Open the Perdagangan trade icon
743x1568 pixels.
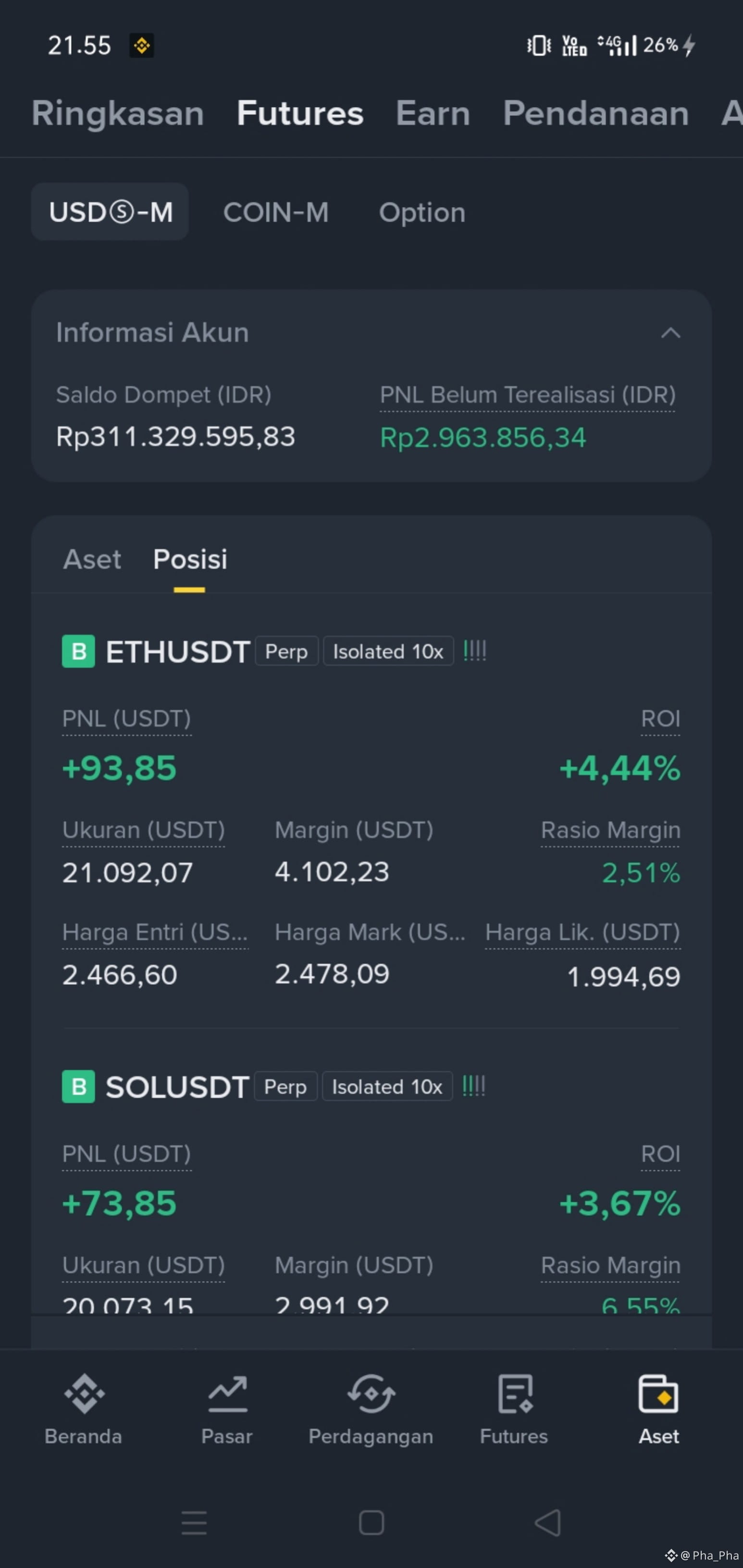371,1394
